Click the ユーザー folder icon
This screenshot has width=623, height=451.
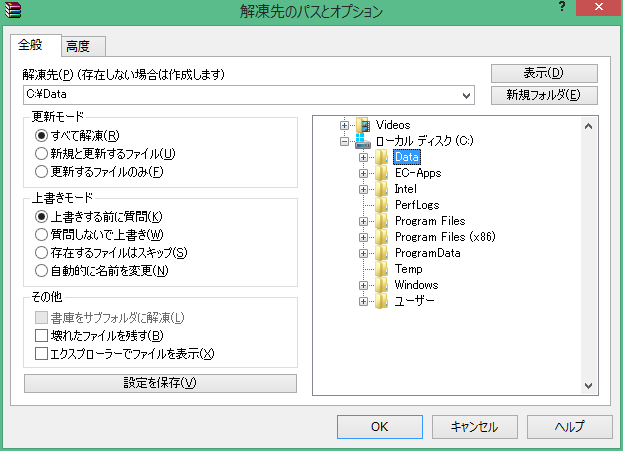(382, 301)
